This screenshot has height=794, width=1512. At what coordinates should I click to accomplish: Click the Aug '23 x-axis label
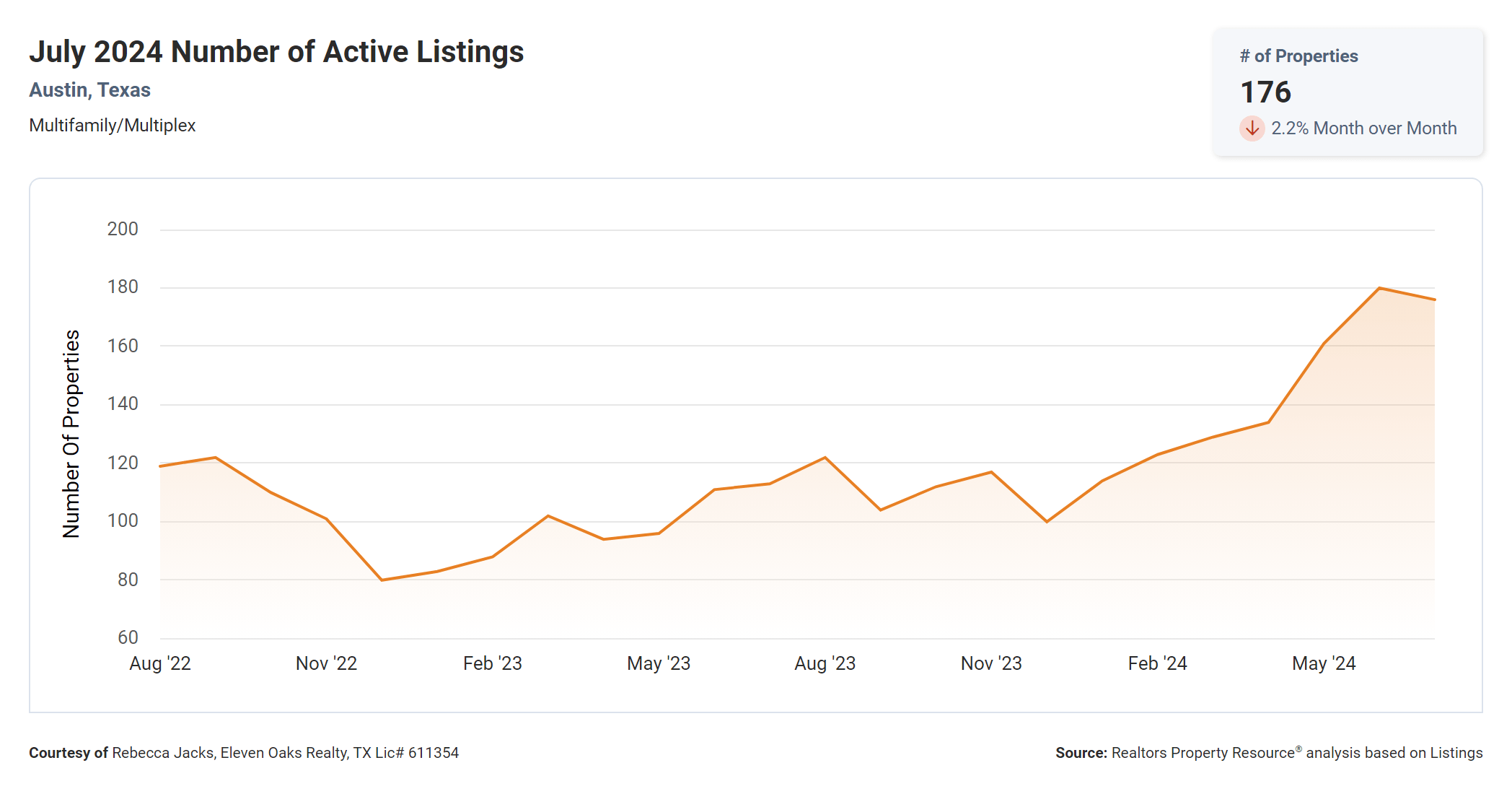click(825, 663)
